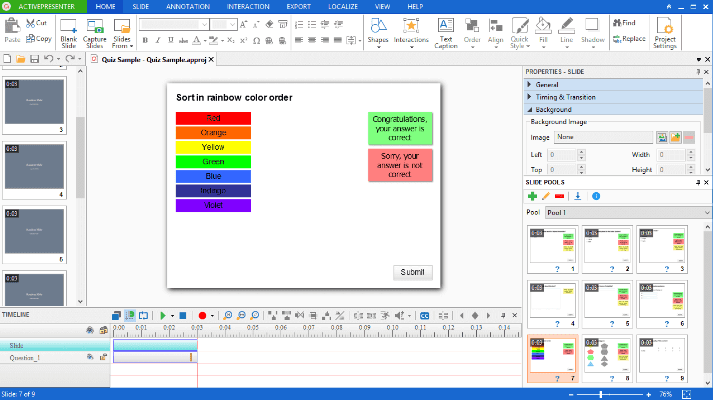Click the Find button
Image resolution: width=713 pixels, height=400 pixels.
[x=624, y=23]
